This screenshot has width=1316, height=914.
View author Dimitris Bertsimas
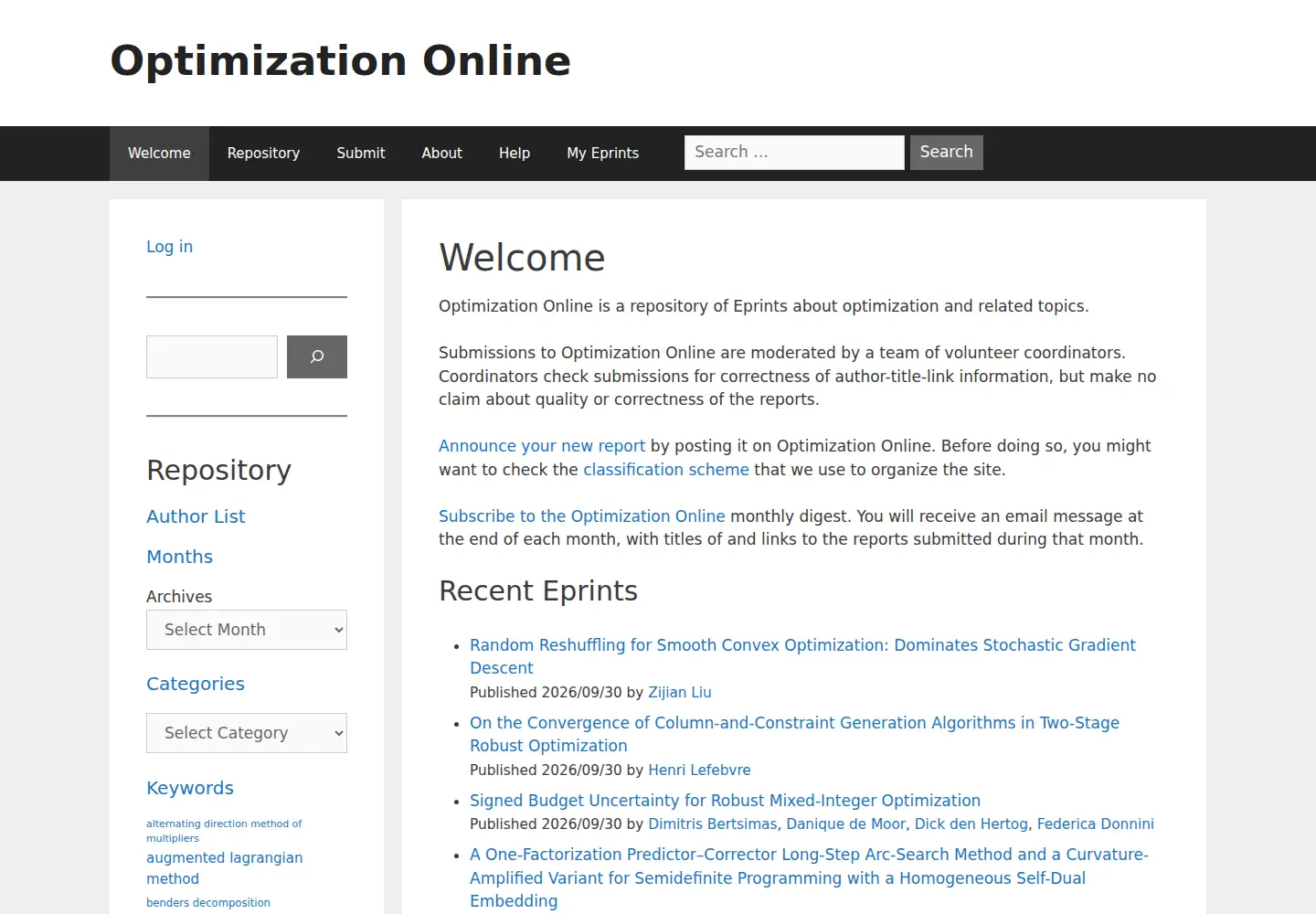(x=713, y=824)
